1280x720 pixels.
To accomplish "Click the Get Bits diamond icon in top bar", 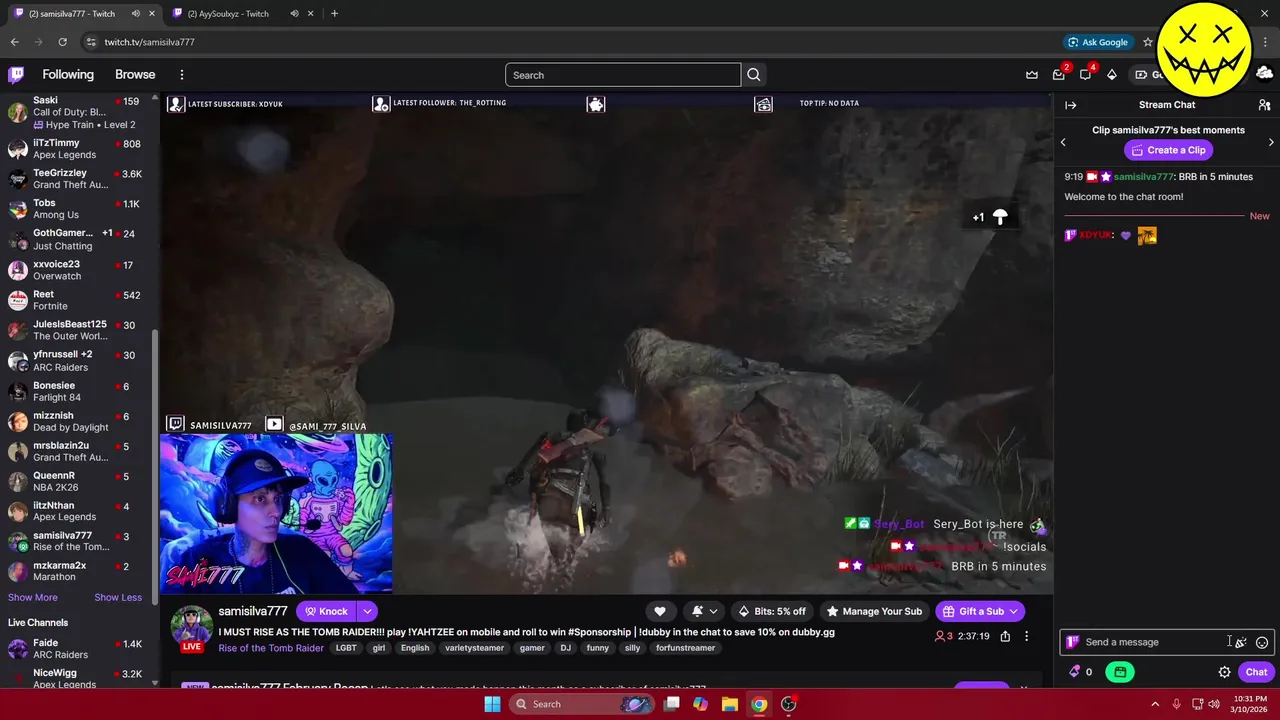I will 1112,75.
